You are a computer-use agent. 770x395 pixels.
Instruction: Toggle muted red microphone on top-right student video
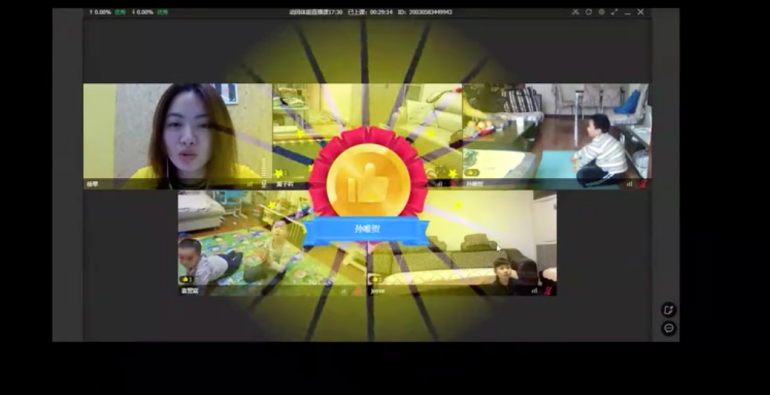(x=643, y=184)
